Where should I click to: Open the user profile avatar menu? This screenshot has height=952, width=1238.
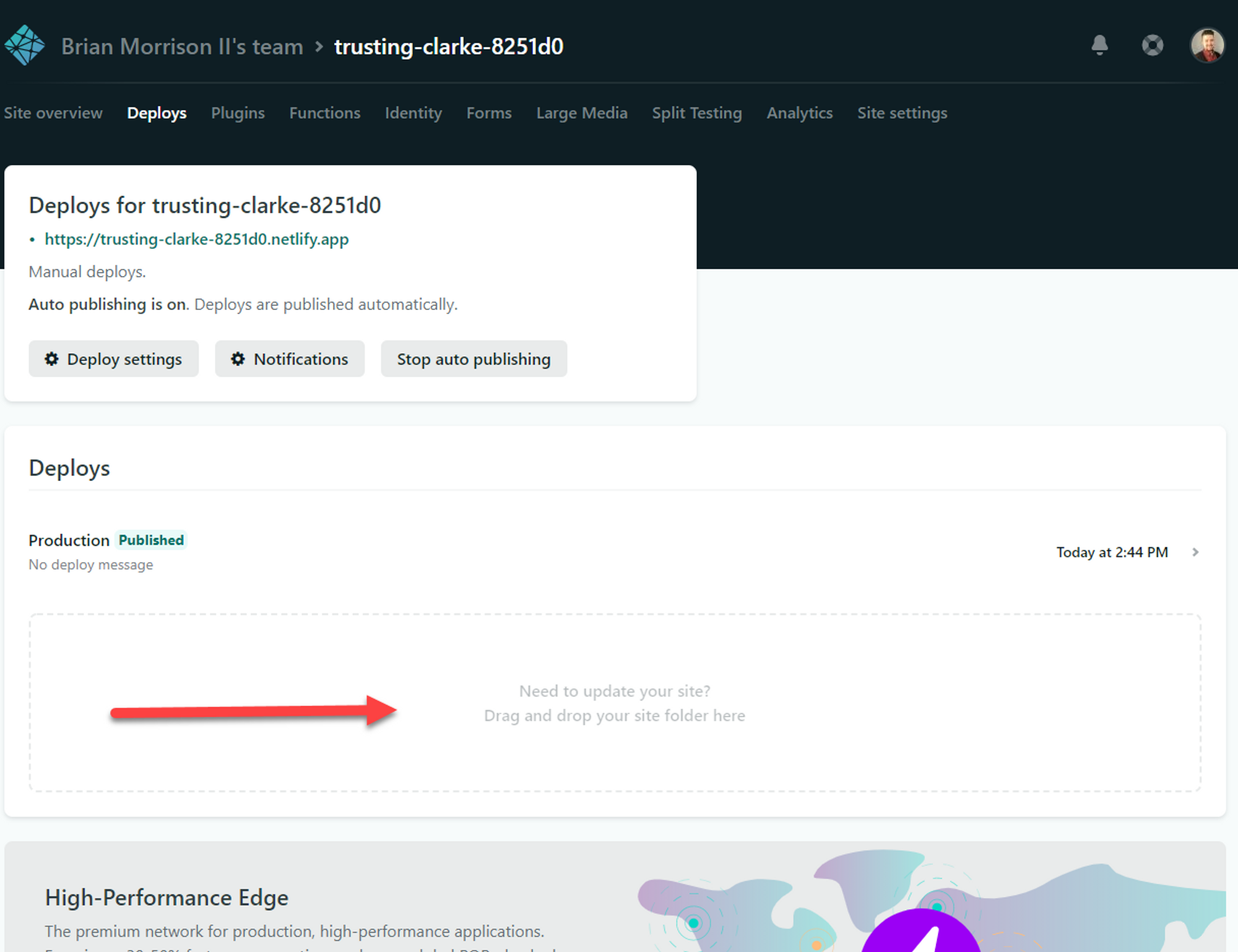coord(1207,45)
